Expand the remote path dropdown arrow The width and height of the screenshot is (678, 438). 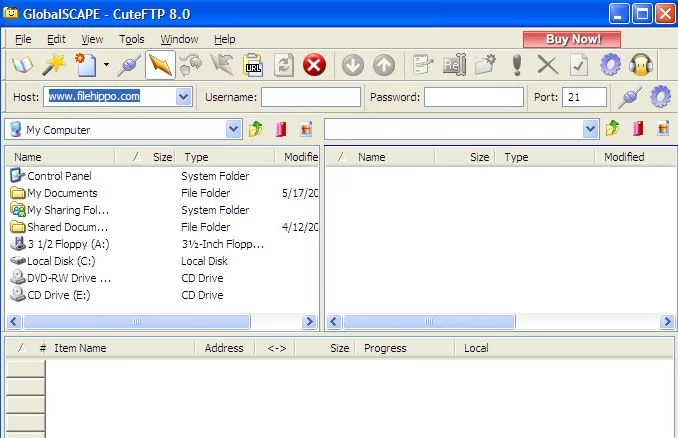coord(590,129)
